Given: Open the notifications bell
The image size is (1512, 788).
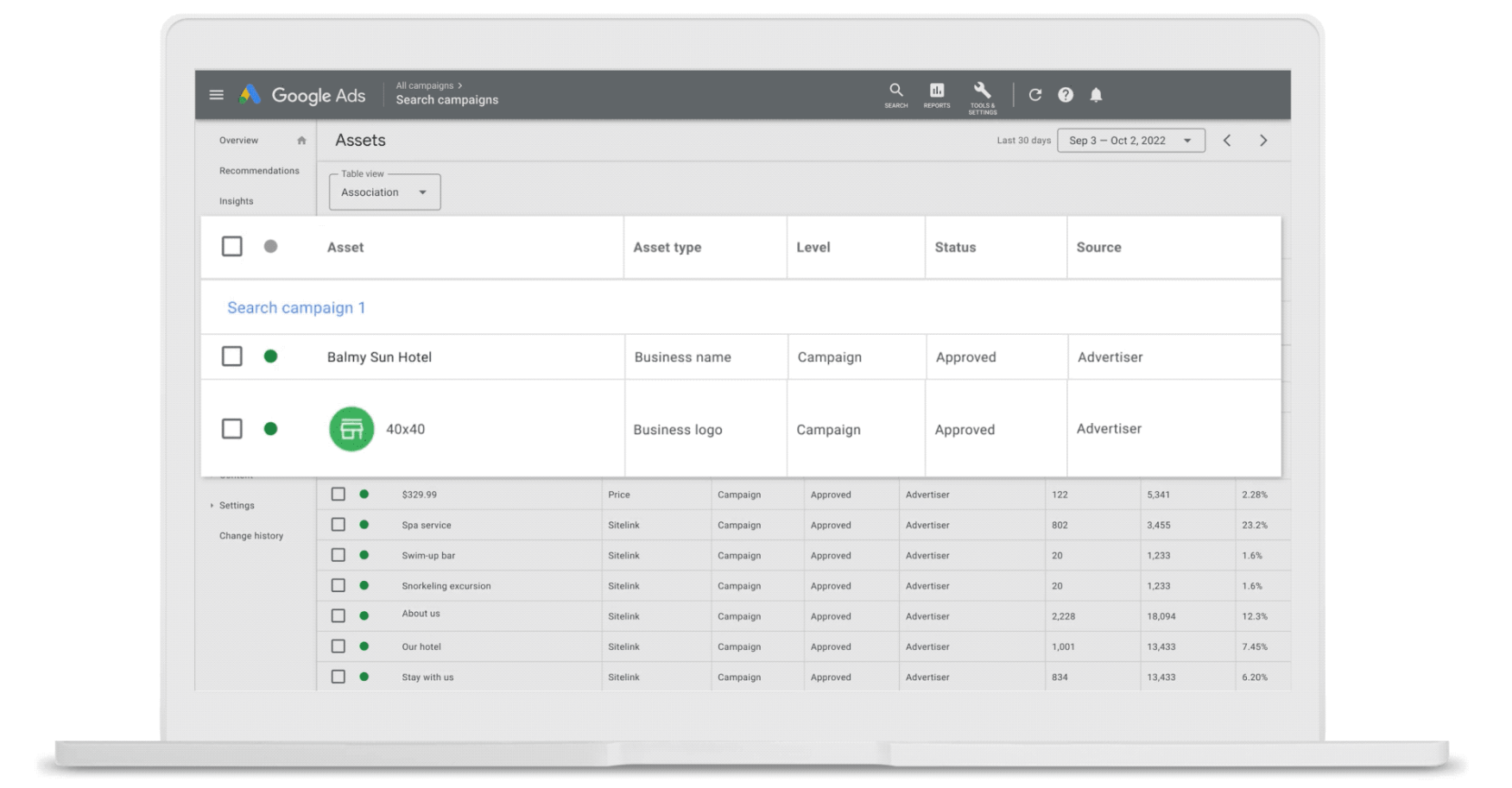Looking at the screenshot, I should coord(1096,95).
